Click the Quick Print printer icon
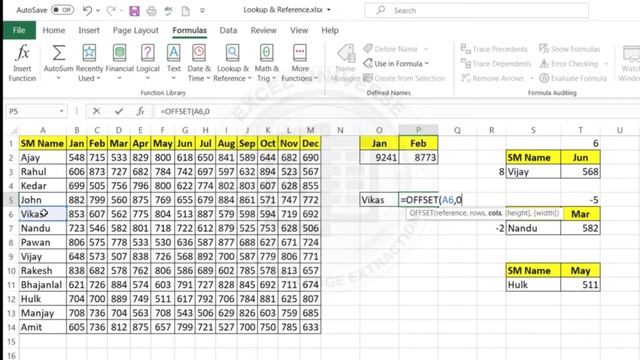This screenshot has height=360, width=640. coord(151,11)
